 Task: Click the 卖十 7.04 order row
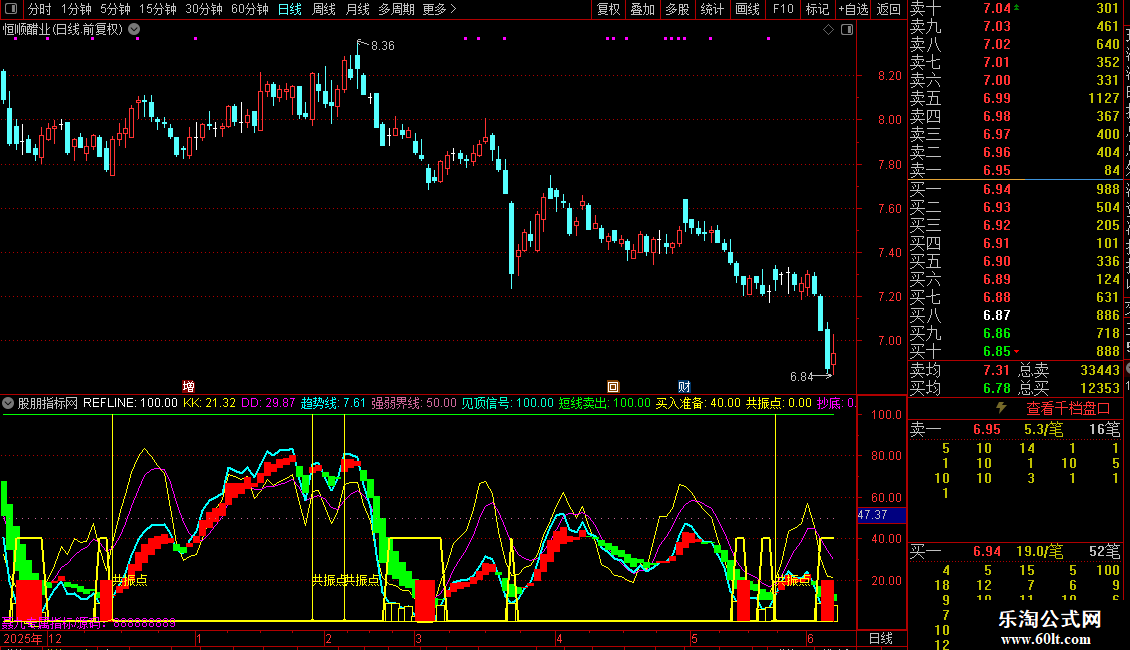click(x=1015, y=8)
